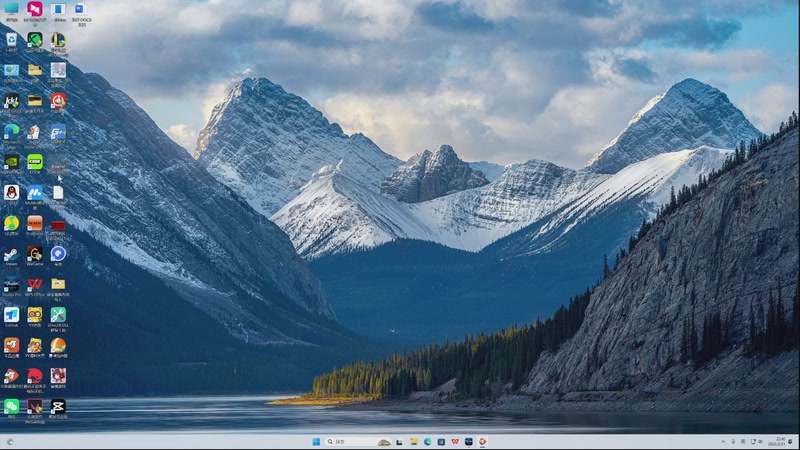Open the CapCut (Jianying) desktop shortcut
800x450 pixels.
[x=58, y=407]
